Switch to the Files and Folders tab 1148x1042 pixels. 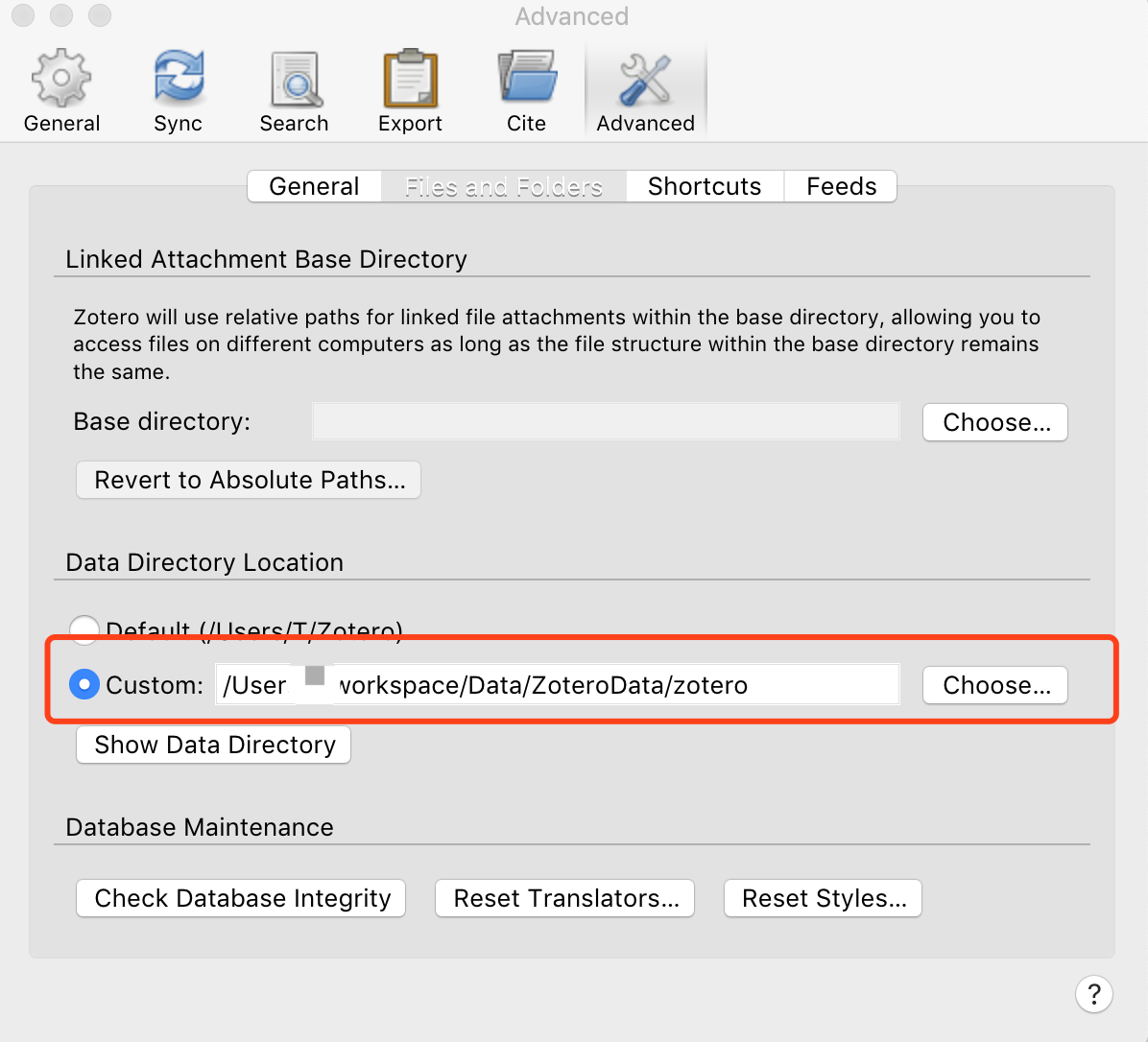coord(504,186)
